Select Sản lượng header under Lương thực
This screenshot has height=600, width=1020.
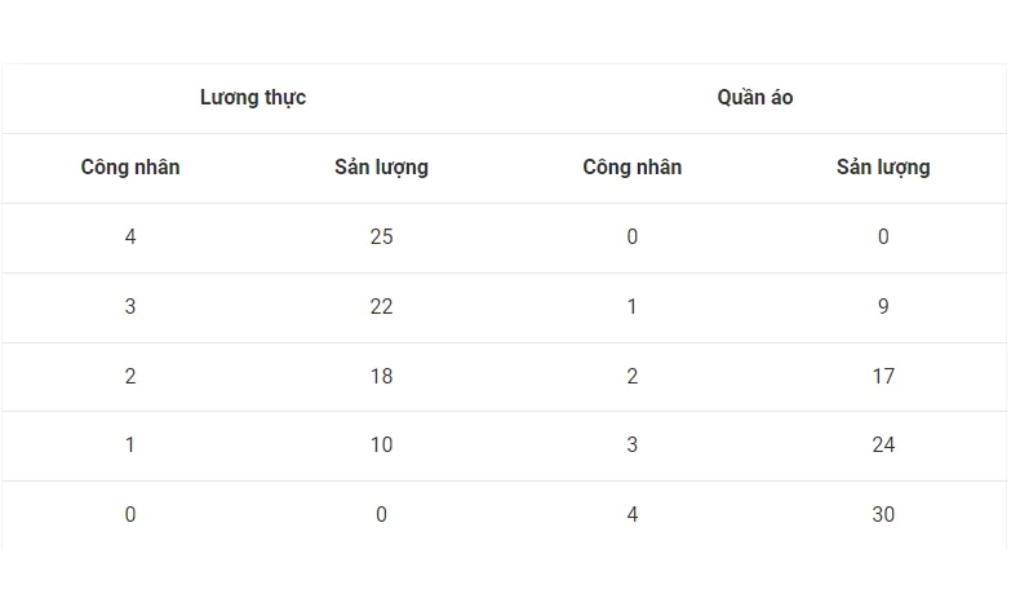coord(381,167)
